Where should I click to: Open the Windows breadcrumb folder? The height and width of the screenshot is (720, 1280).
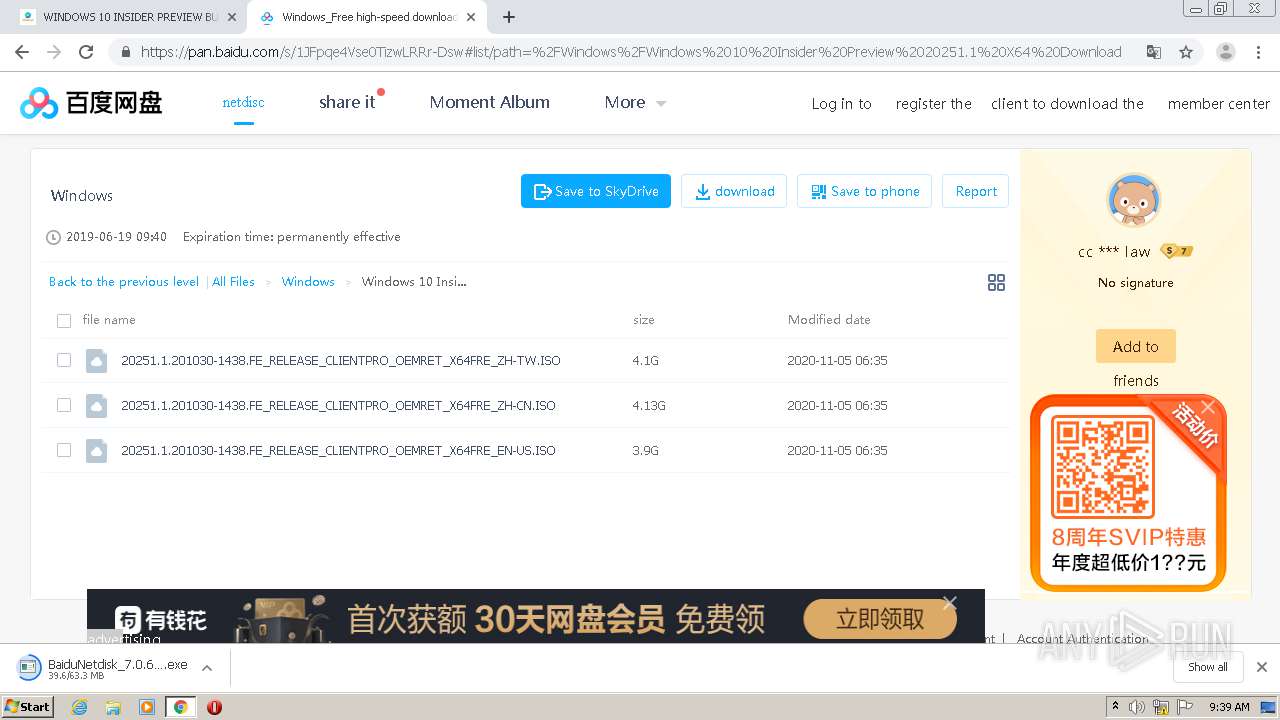[308, 282]
